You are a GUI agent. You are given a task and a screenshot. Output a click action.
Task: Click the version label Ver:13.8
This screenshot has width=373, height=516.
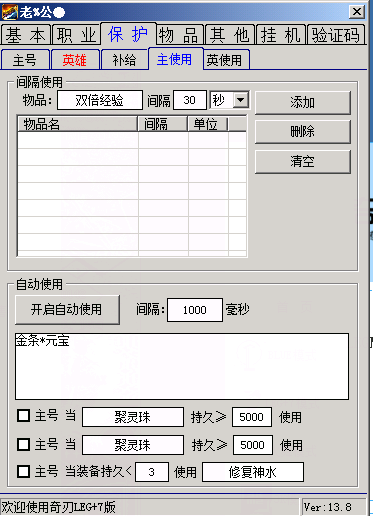pos(327,507)
